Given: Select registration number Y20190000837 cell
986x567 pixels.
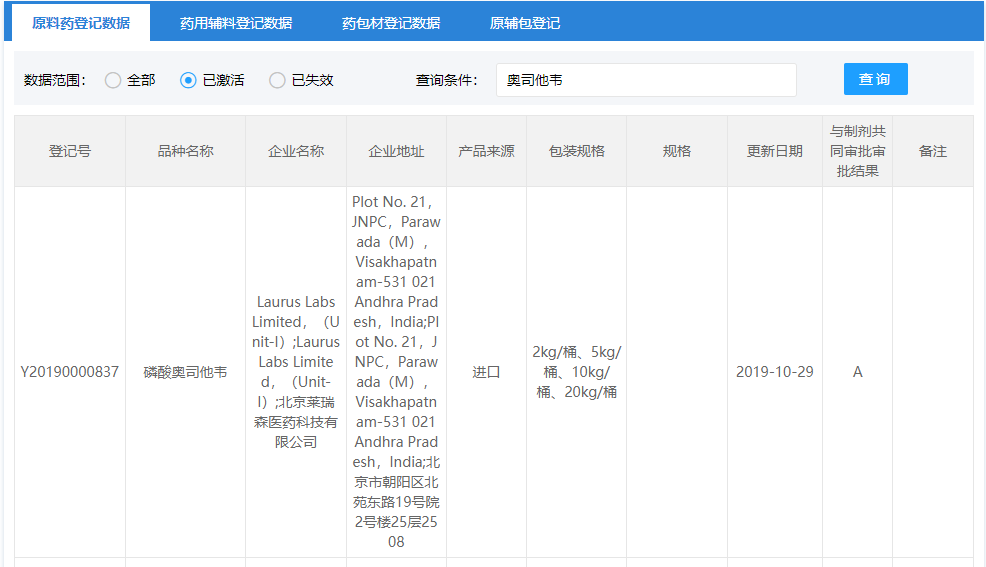Looking at the screenshot, I should click(x=70, y=372).
